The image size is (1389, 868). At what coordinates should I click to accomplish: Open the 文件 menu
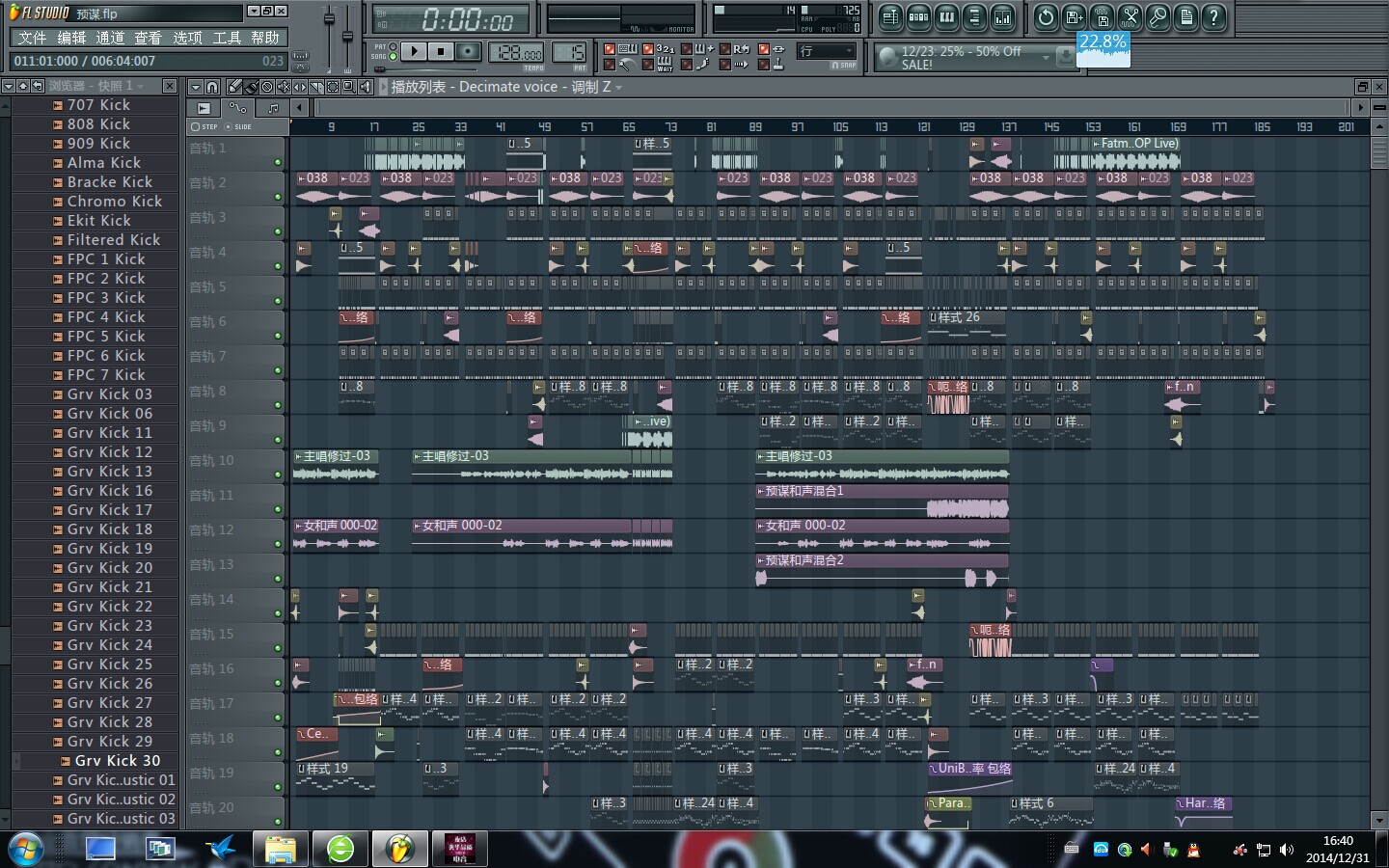pos(32,38)
